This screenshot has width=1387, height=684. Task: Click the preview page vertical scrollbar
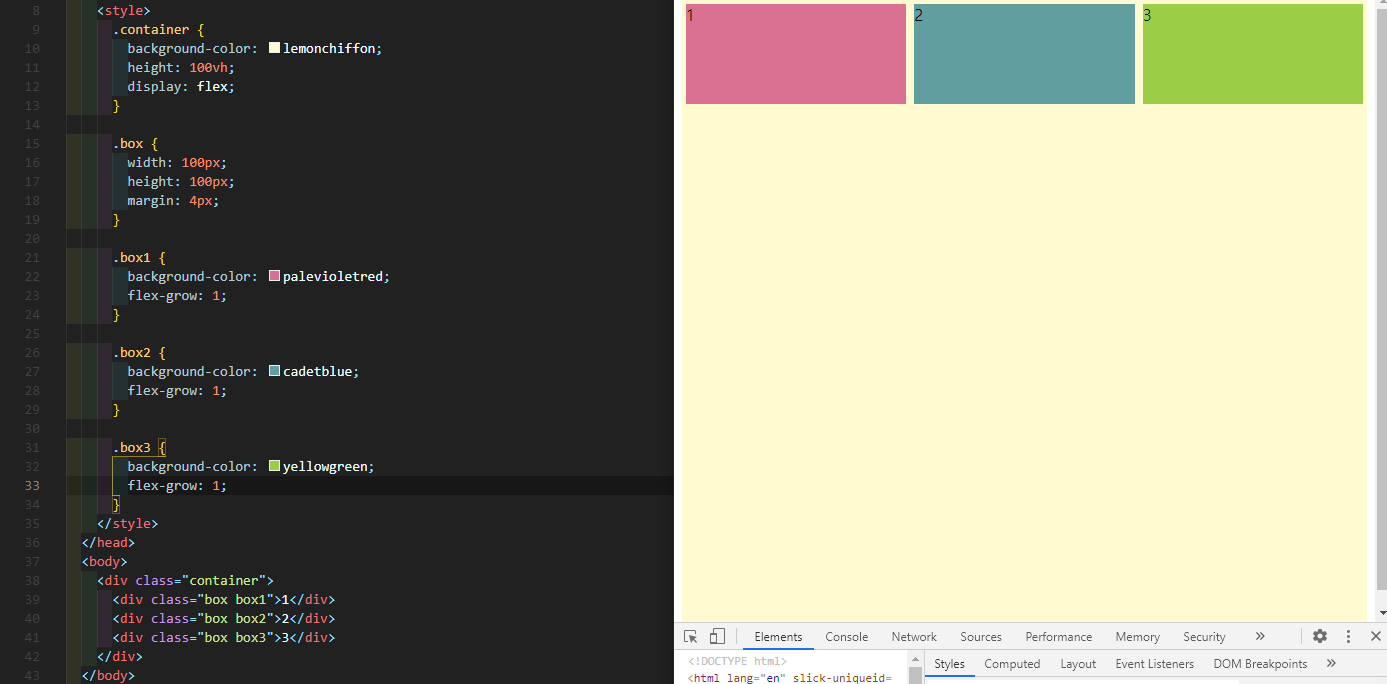coord(1381,300)
